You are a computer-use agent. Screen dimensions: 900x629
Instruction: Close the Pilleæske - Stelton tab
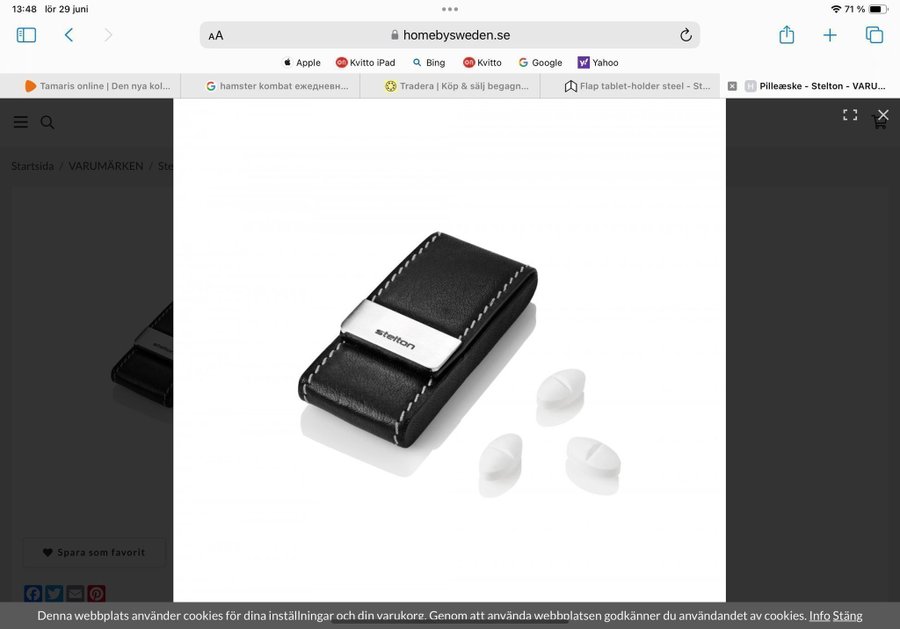point(732,86)
